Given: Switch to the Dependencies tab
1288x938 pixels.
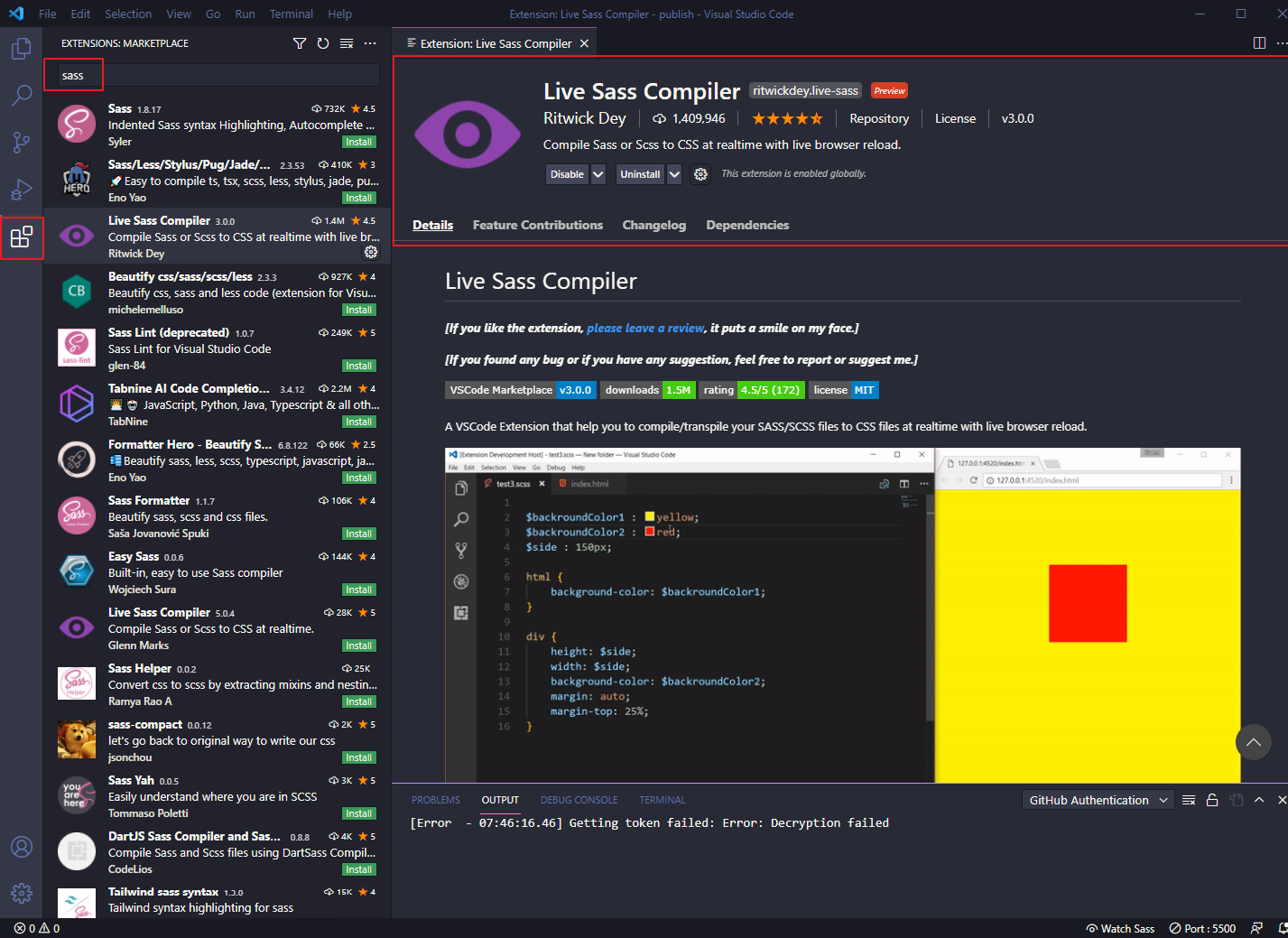Looking at the screenshot, I should point(747,225).
